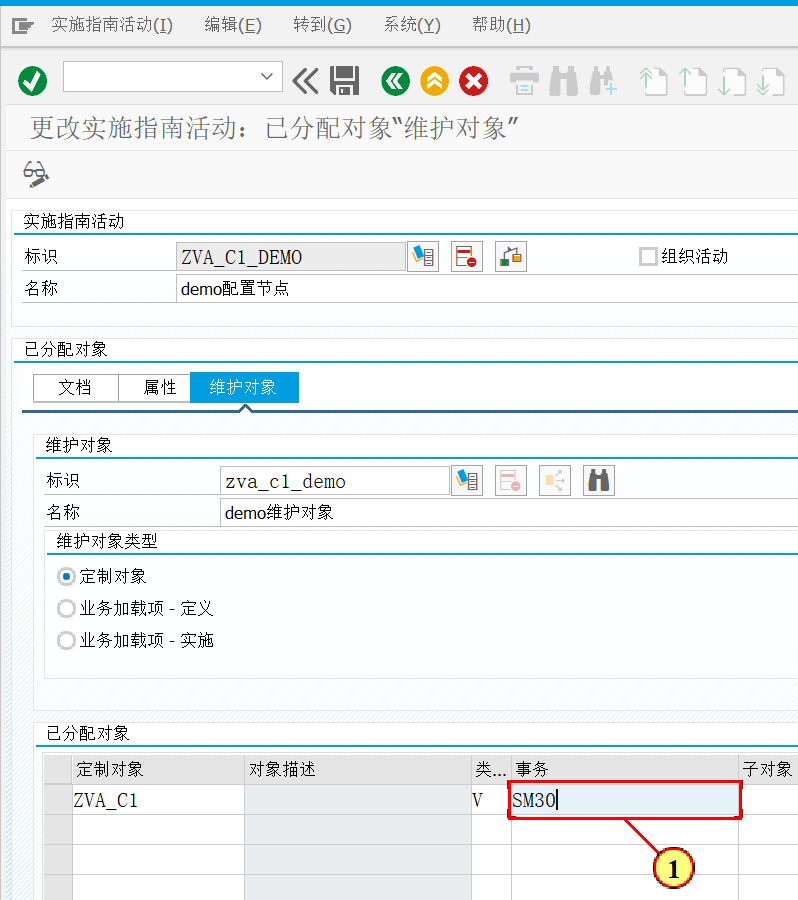This screenshot has width=798, height=900.
Task: Check the 组织活动 checkbox
Action: [648, 256]
